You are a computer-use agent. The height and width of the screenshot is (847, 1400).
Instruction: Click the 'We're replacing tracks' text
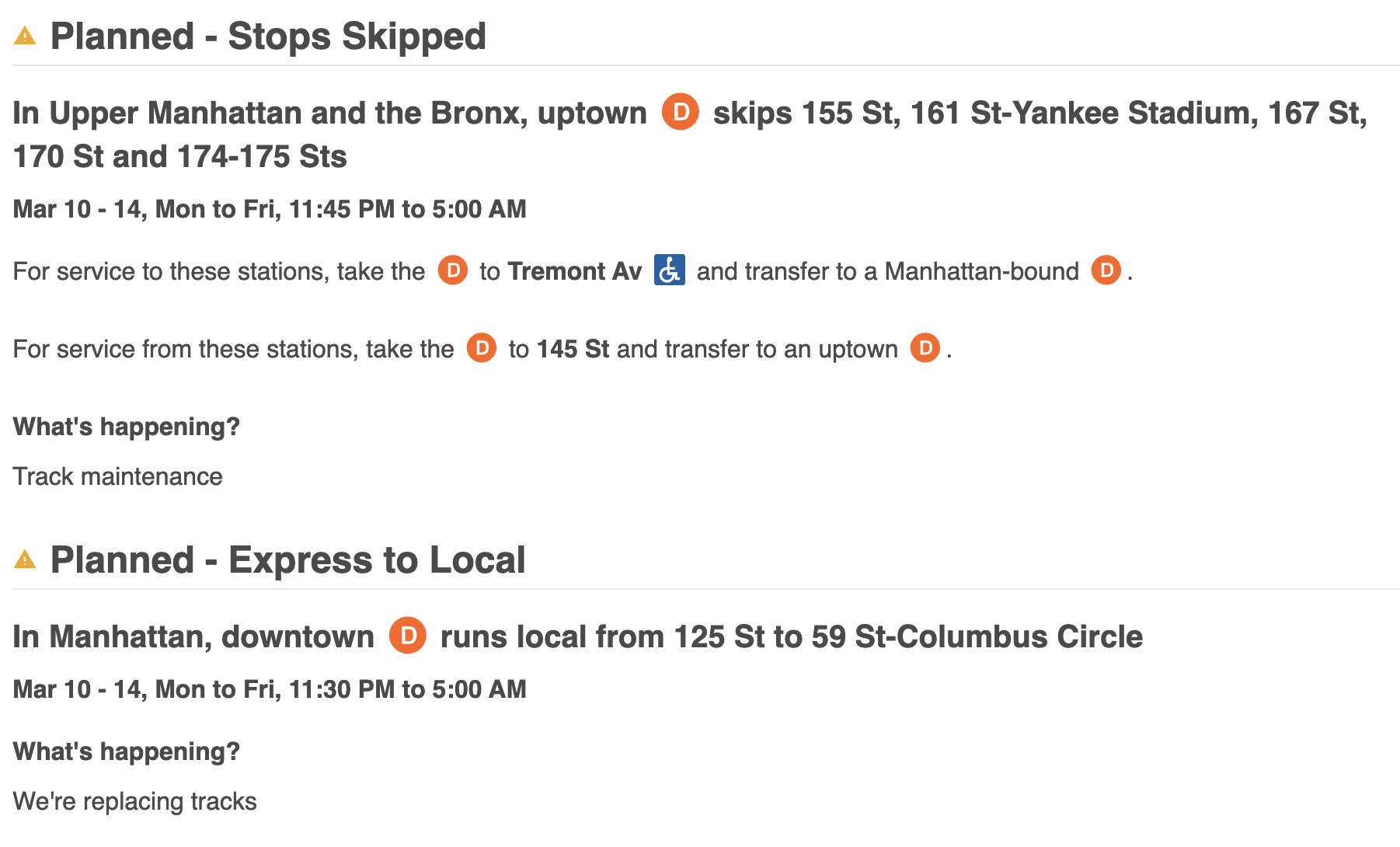tap(134, 801)
